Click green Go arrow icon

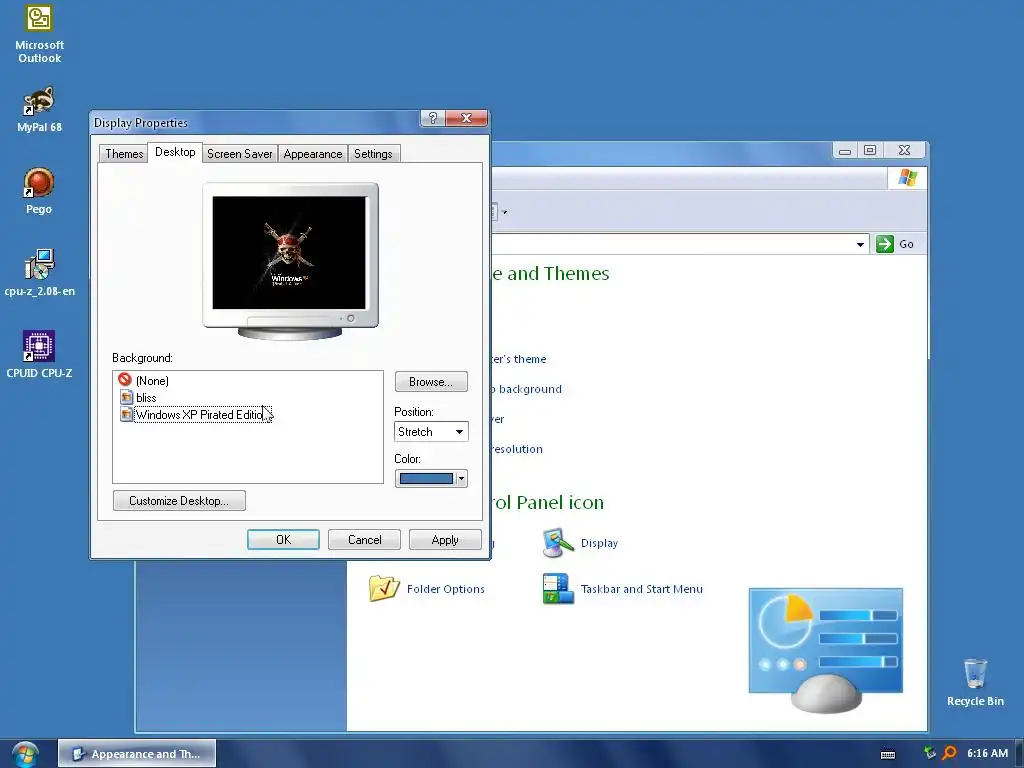point(884,244)
